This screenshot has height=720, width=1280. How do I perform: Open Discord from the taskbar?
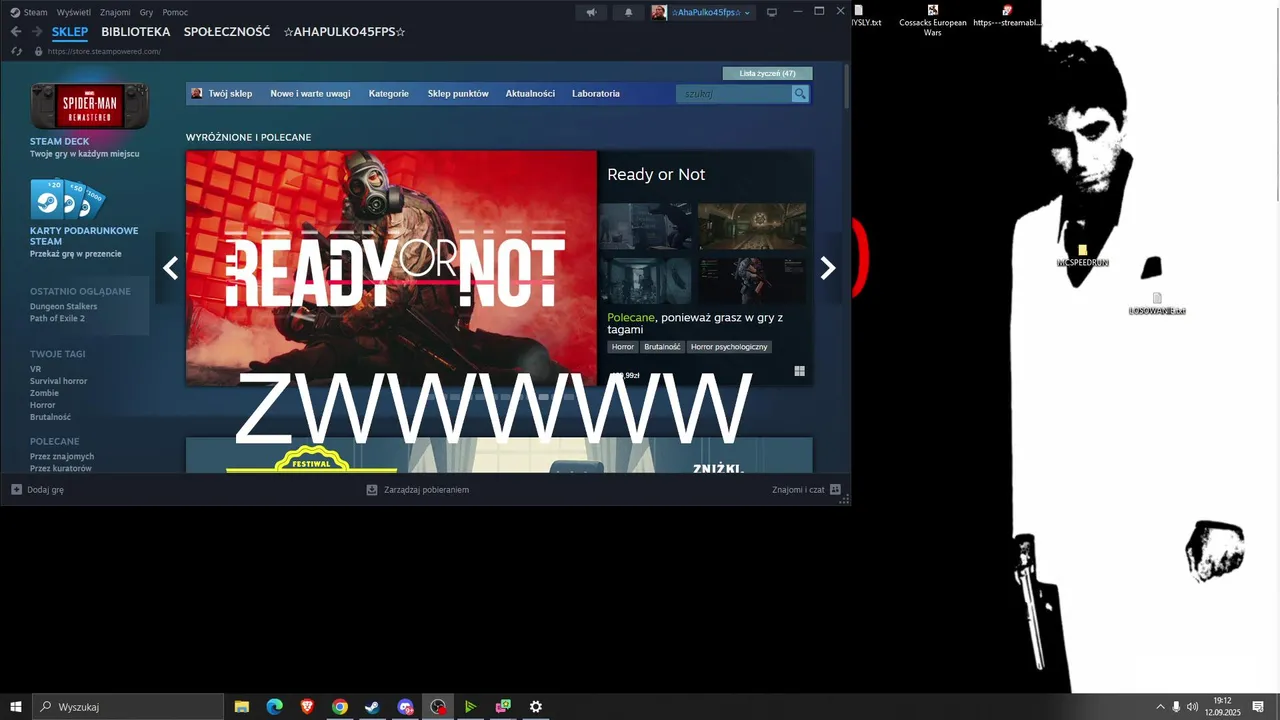coord(405,707)
